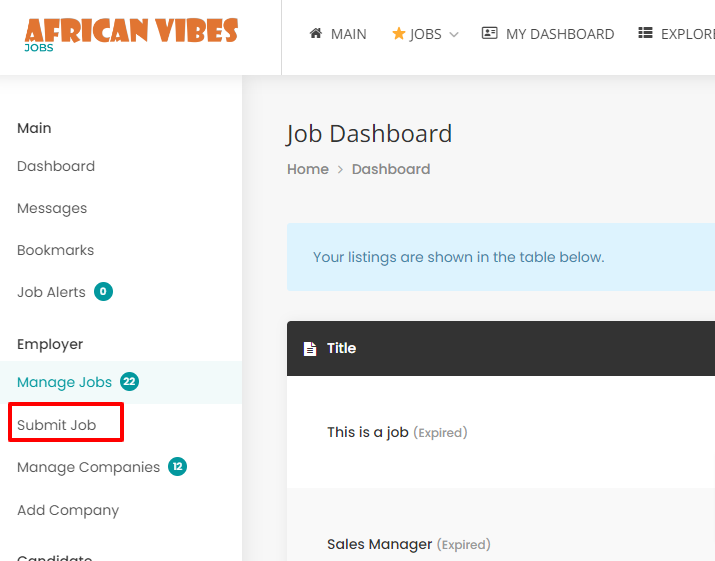The image size is (715, 561).
Task: Open Manage Companies in the sidebar
Action: [88, 467]
